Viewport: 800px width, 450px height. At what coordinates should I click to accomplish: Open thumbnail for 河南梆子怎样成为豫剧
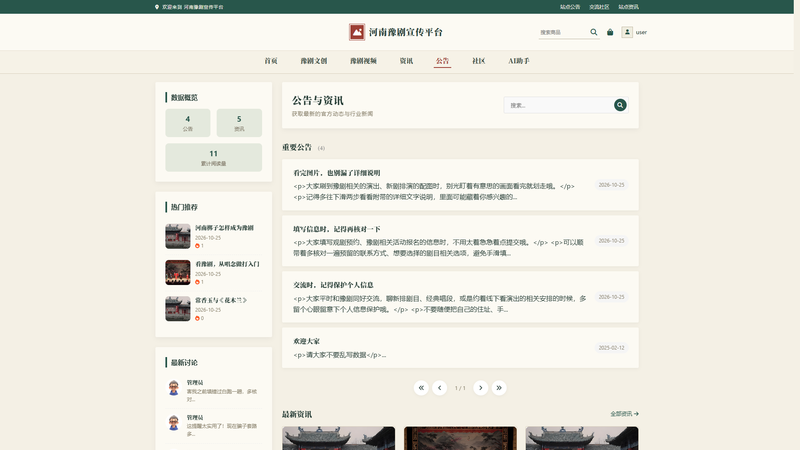coord(178,236)
